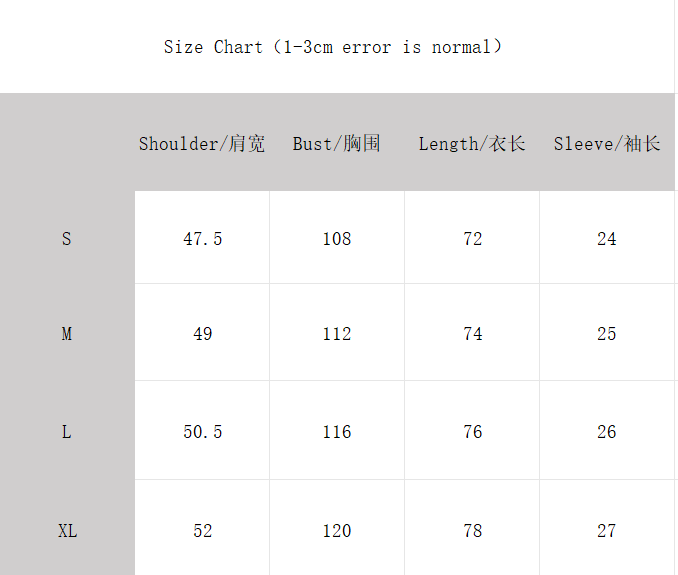This screenshot has width=678, height=575.
Task: Click the 50.5 shoulder value cell
Action: (203, 432)
